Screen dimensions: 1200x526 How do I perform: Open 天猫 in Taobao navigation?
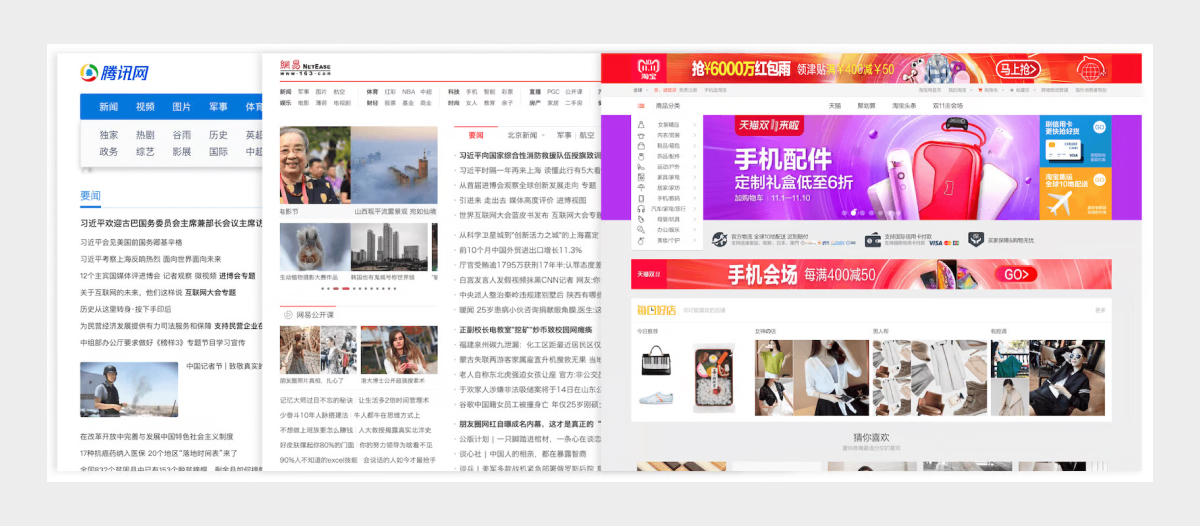click(835, 105)
